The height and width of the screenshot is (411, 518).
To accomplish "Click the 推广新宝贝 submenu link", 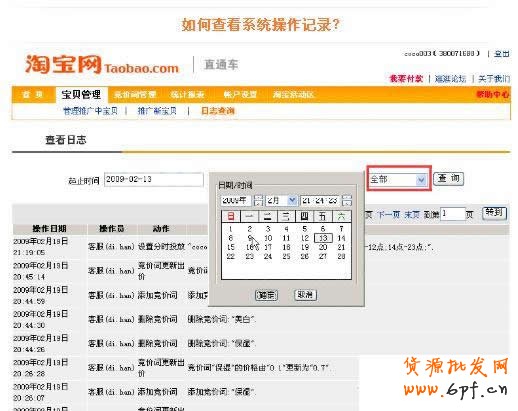I will [x=157, y=111].
